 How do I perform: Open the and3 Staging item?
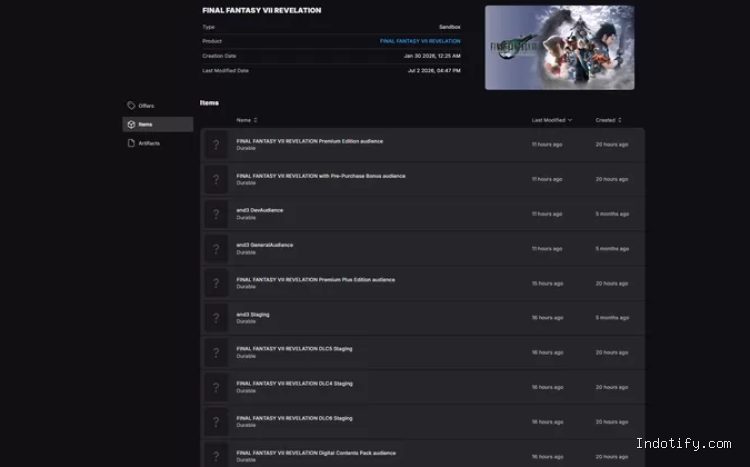coord(422,318)
